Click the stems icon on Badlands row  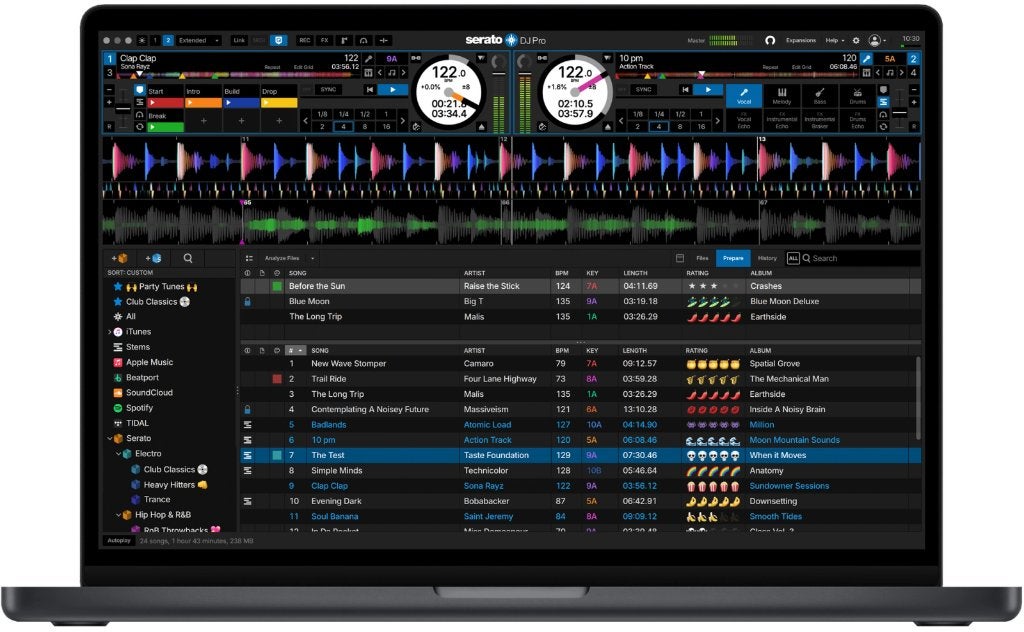(248, 425)
